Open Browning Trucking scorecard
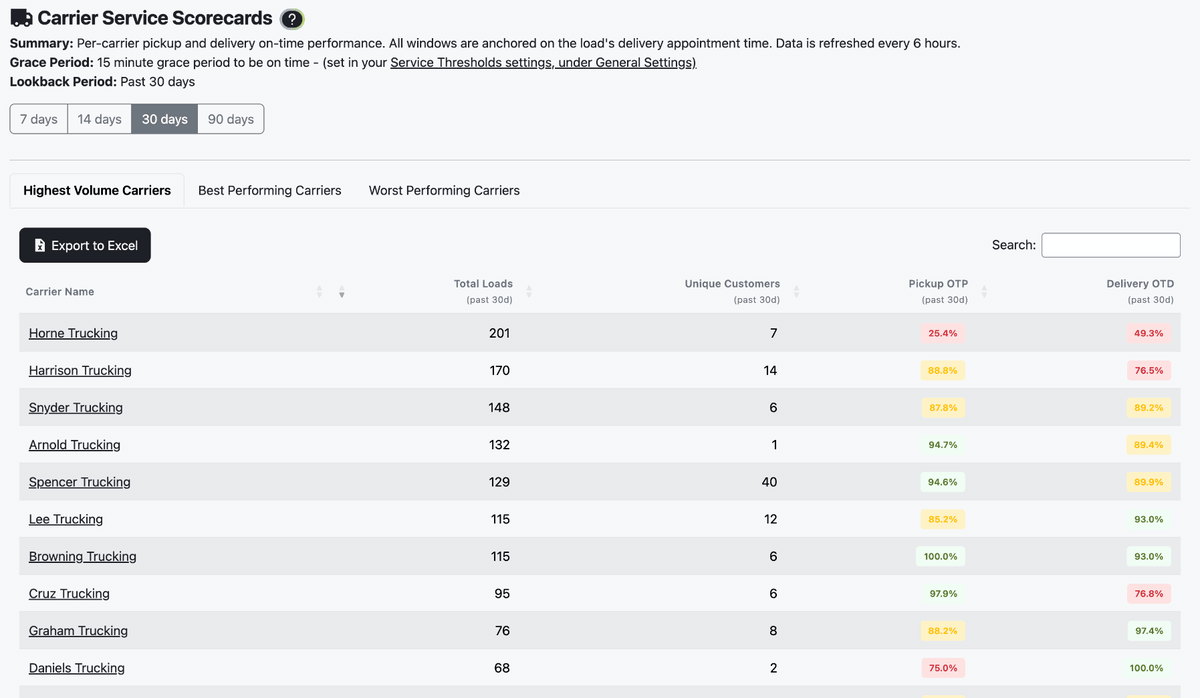This screenshot has width=1200, height=698. [83, 556]
